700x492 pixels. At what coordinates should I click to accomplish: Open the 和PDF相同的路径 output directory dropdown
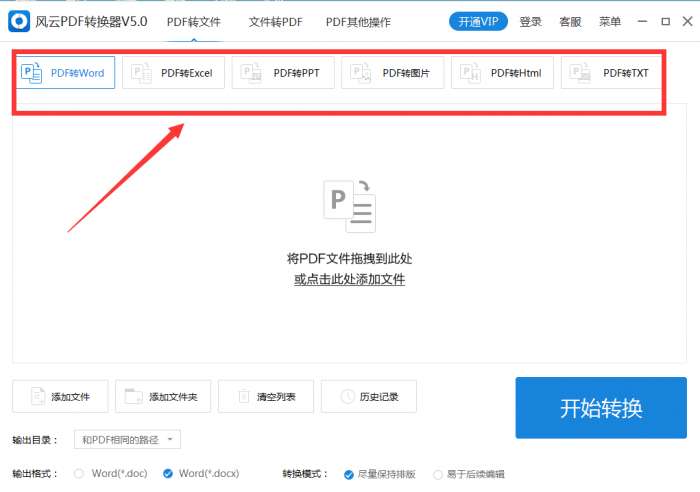point(127,439)
